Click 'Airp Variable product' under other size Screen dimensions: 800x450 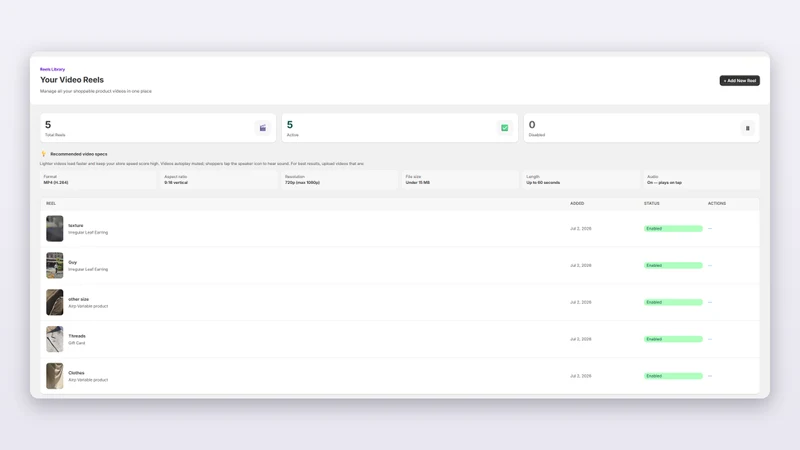pyautogui.click(x=88, y=306)
